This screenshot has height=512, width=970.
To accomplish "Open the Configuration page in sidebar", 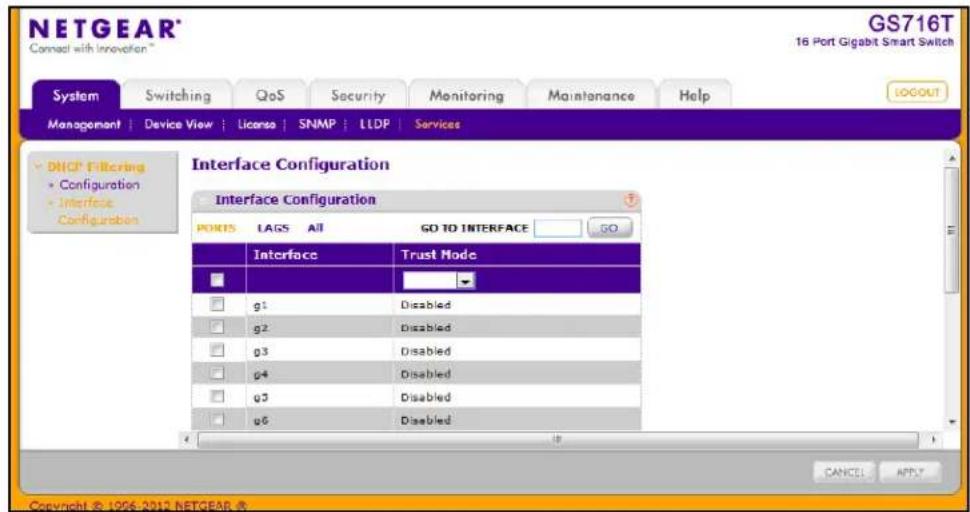I will [100, 185].
